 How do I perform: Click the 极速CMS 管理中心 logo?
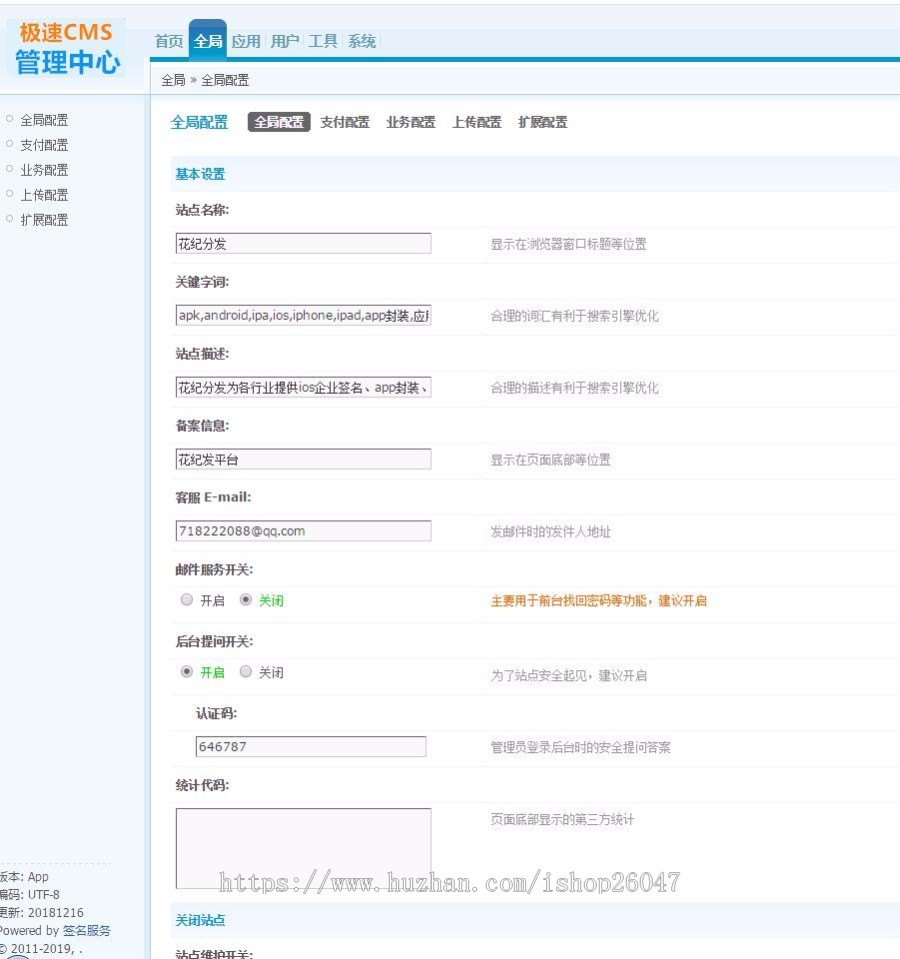point(66,48)
